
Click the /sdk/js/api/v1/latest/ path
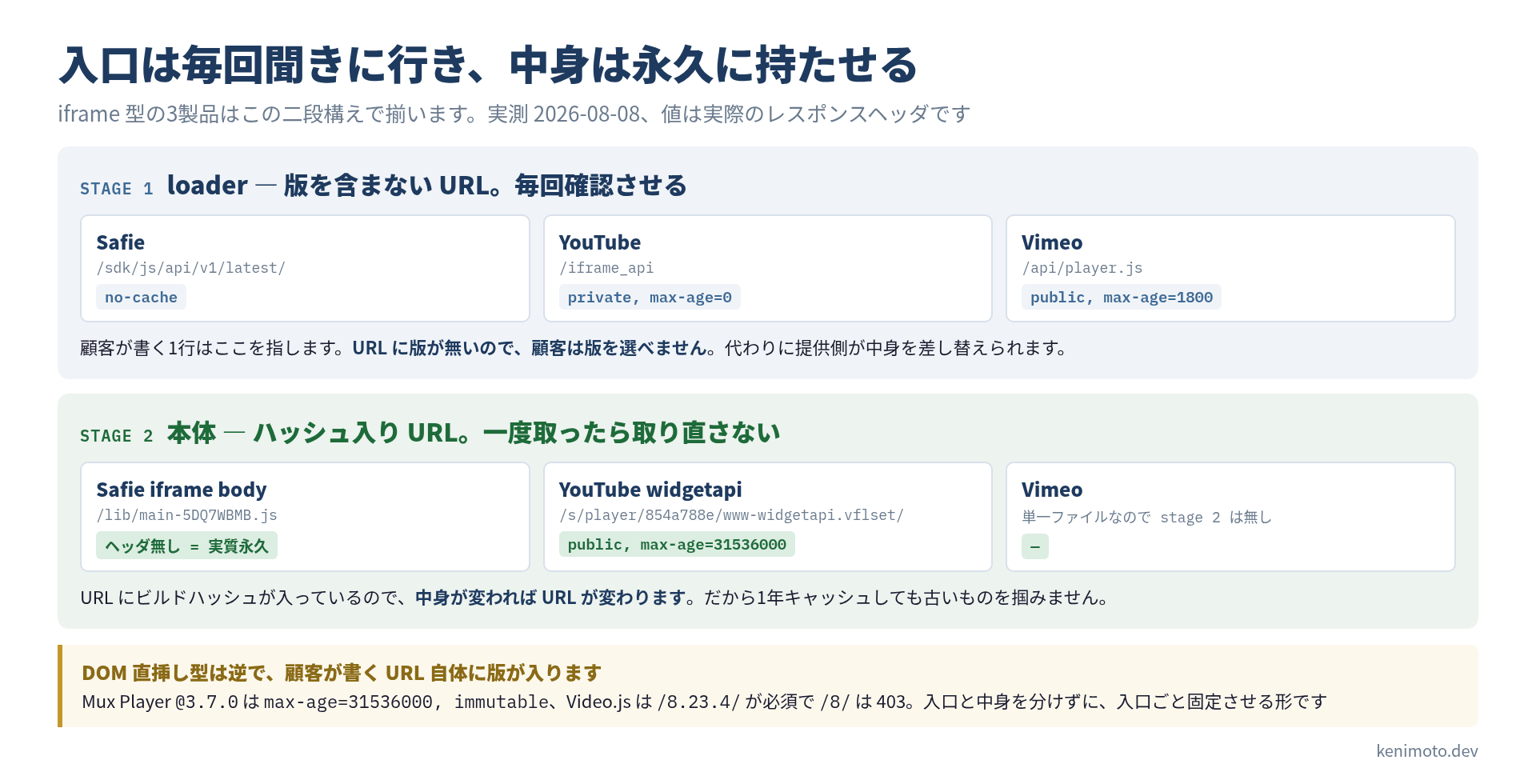click(x=191, y=268)
